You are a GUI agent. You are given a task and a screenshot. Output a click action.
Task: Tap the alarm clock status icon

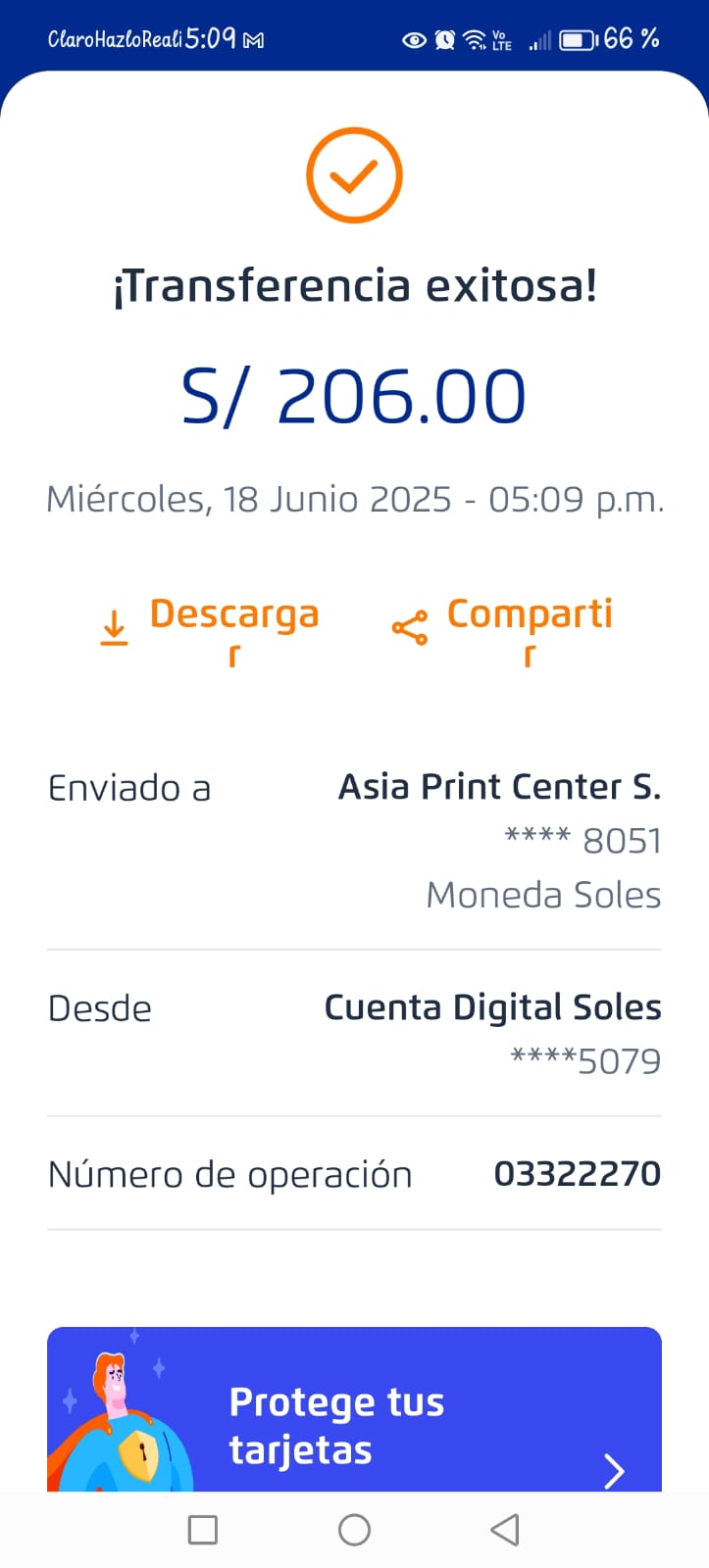pyautogui.click(x=445, y=40)
